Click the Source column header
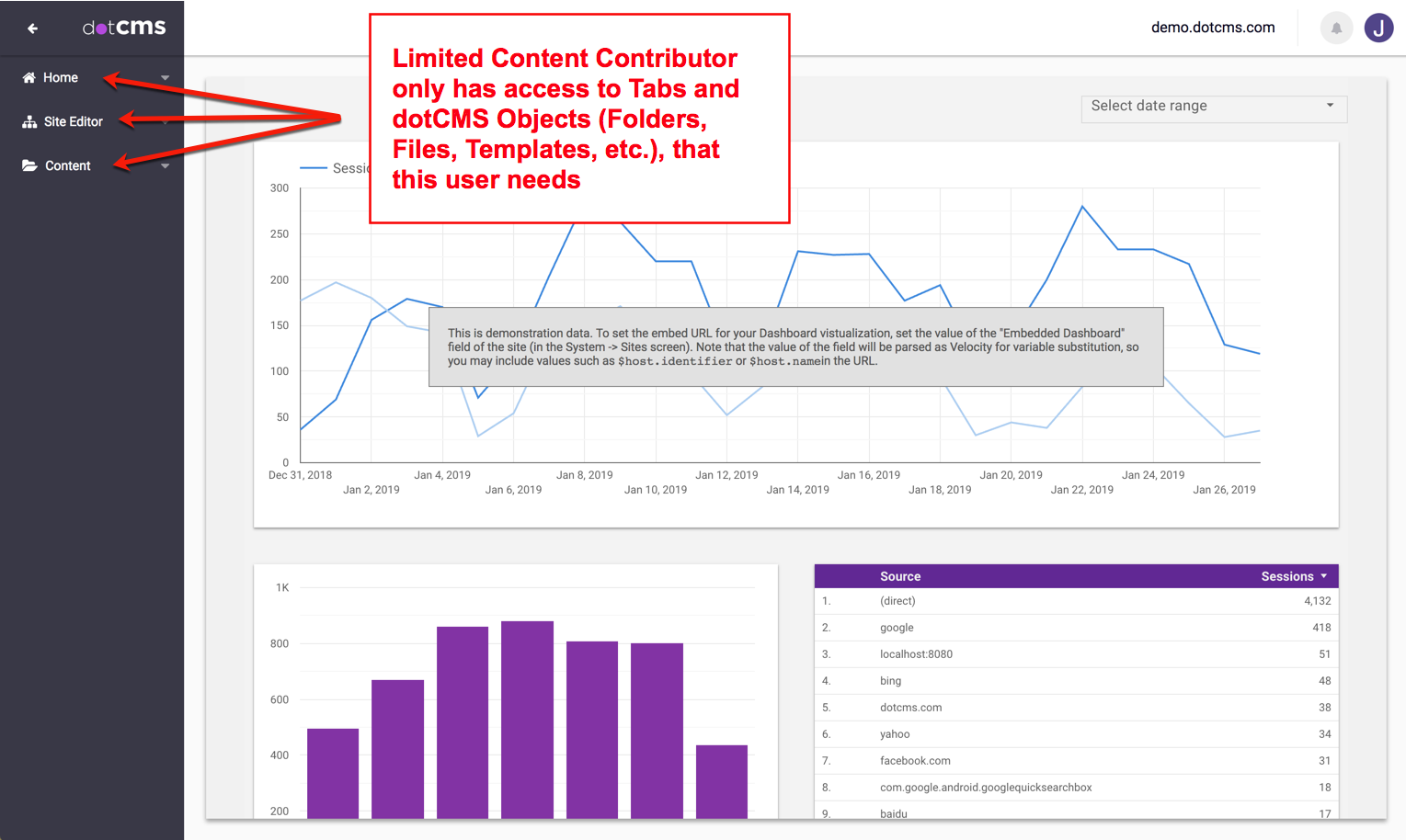1406x840 pixels. (x=899, y=576)
